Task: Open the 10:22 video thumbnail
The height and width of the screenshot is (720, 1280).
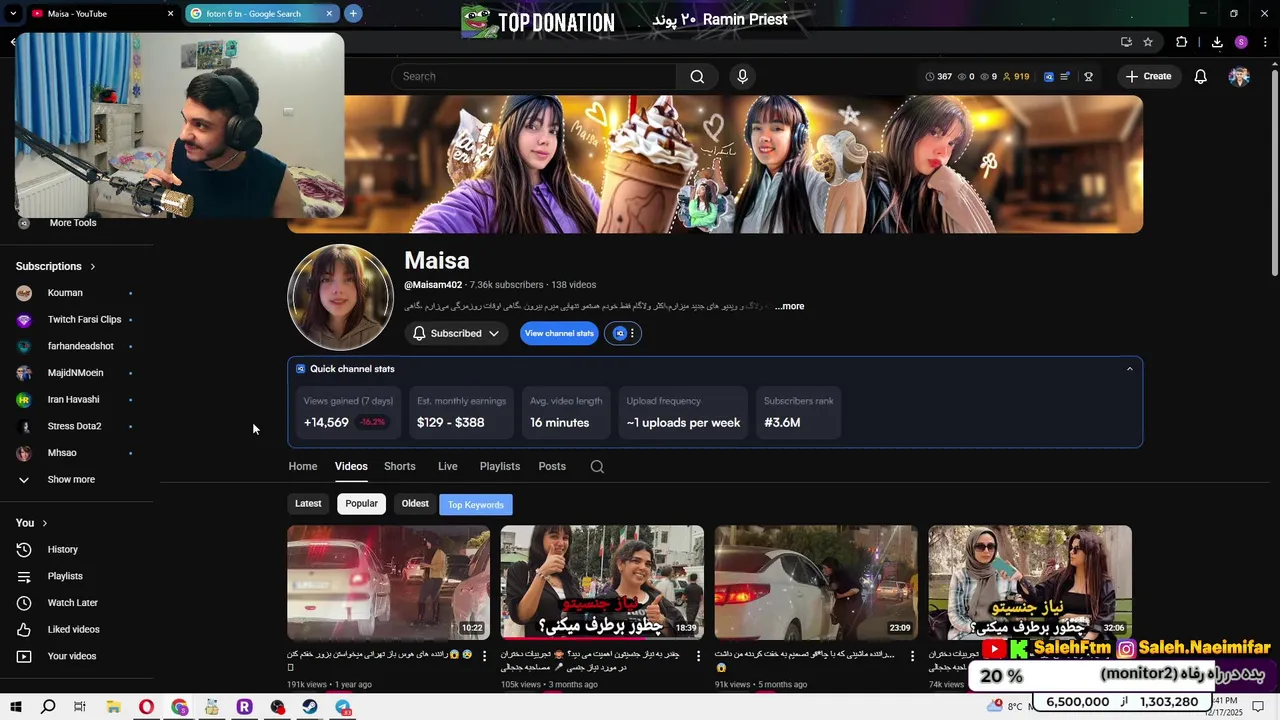Action: [388, 582]
